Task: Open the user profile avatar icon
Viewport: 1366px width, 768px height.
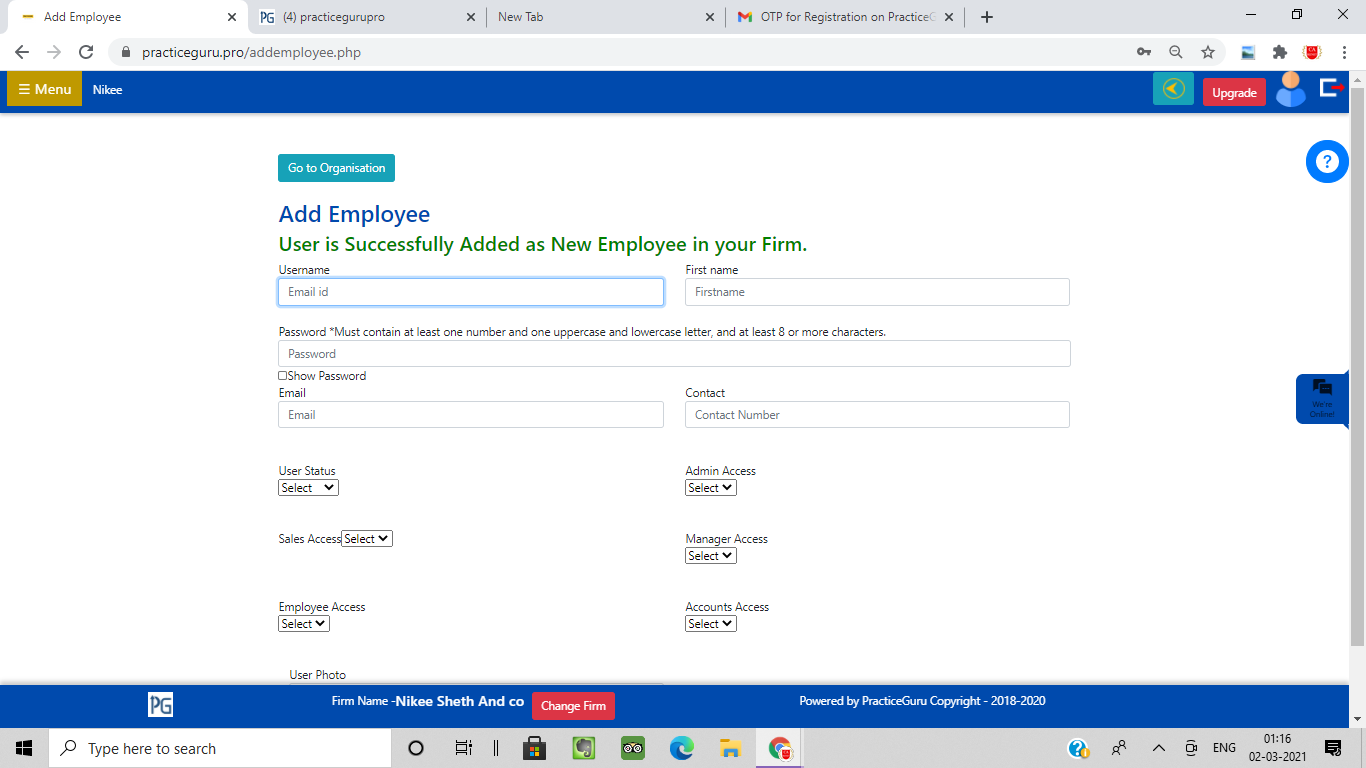Action: [x=1290, y=89]
